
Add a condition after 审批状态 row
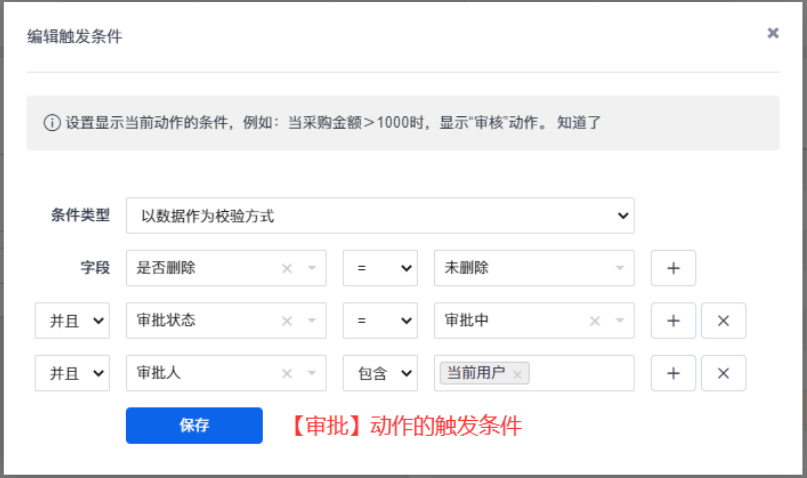pos(673,321)
